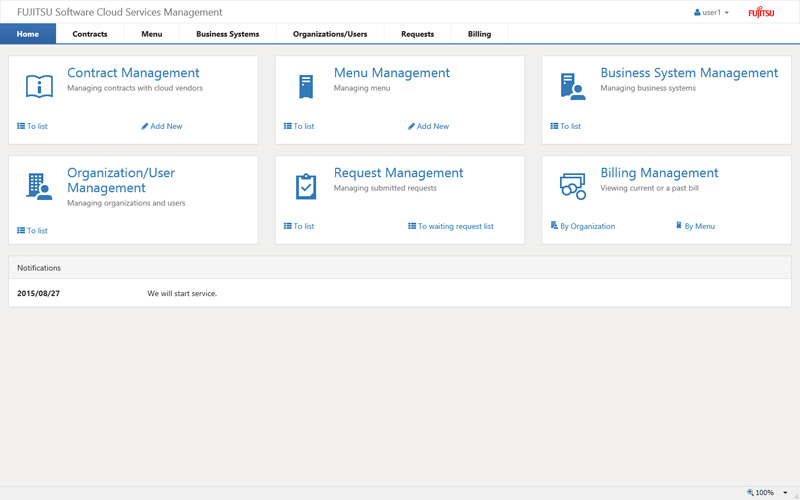View billing By Organization

click(x=583, y=226)
